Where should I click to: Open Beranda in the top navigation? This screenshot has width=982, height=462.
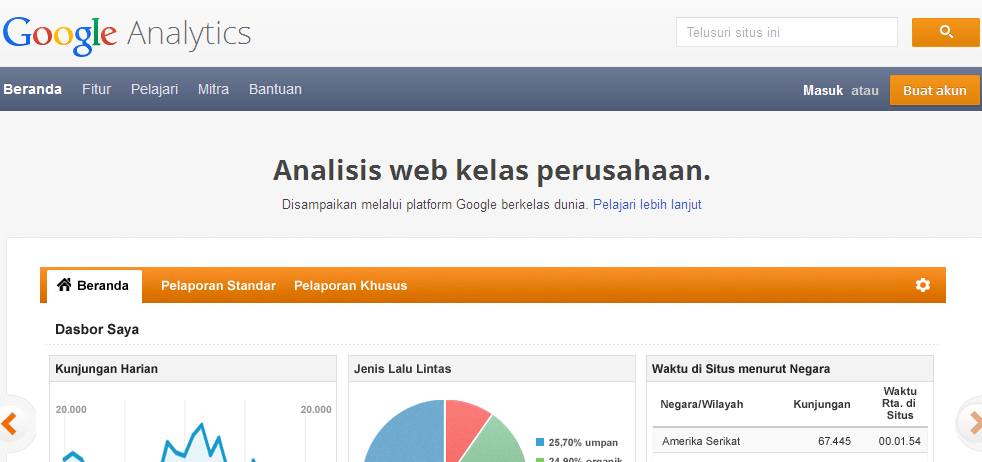[33, 90]
